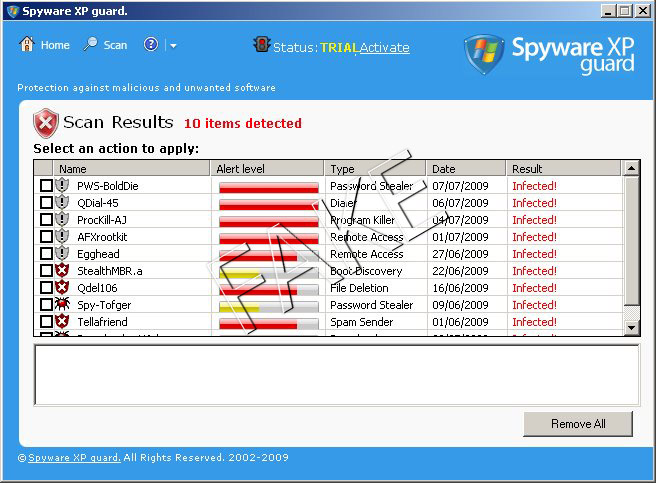The image size is (656, 483).
Task: Click the scroll up arrow of results list
Action: (x=631, y=169)
